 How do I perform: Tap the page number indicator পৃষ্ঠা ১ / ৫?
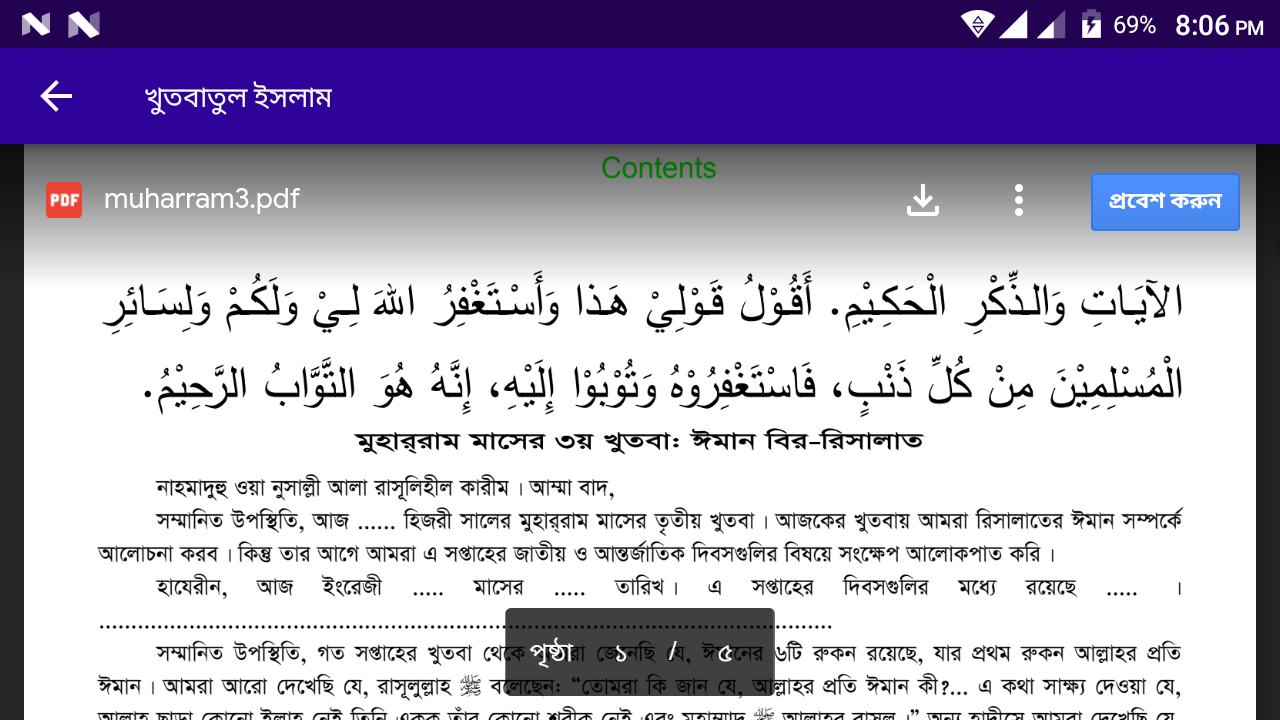[640, 652]
